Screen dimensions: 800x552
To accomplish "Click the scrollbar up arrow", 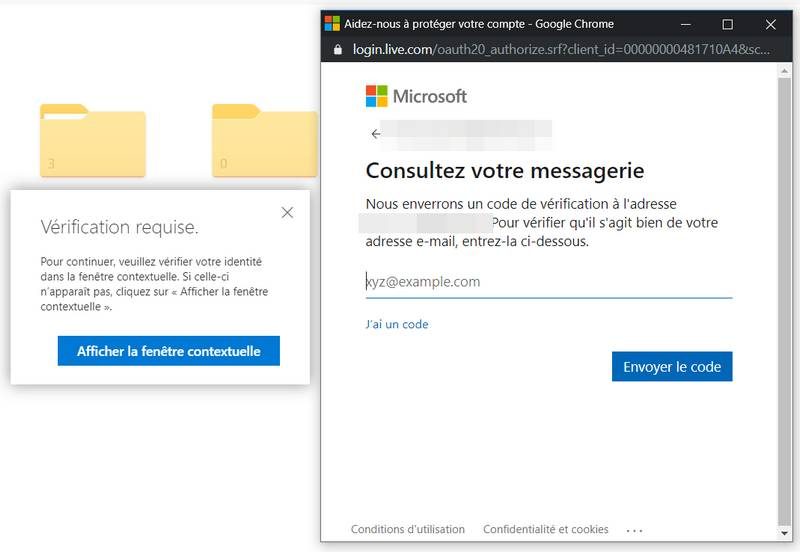I will tap(784, 71).
